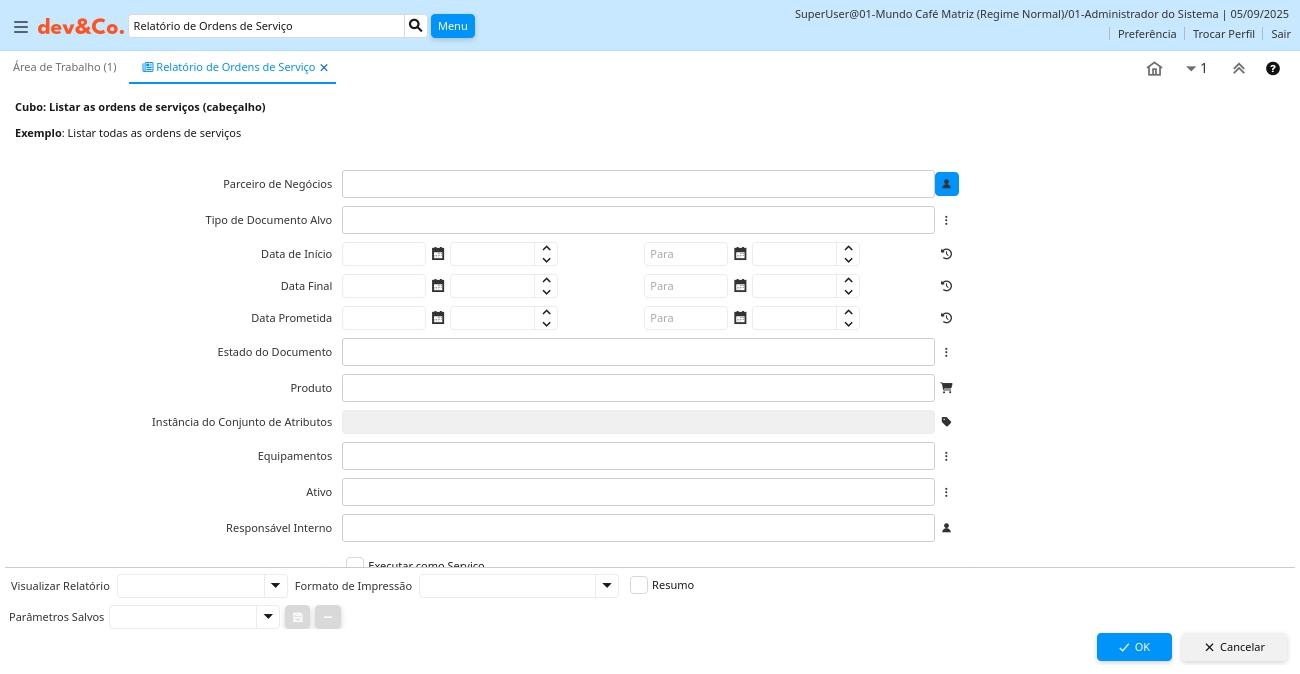1300x674 pixels.
Task: Go to home using house icon
Action: [x=1154, y=69]
